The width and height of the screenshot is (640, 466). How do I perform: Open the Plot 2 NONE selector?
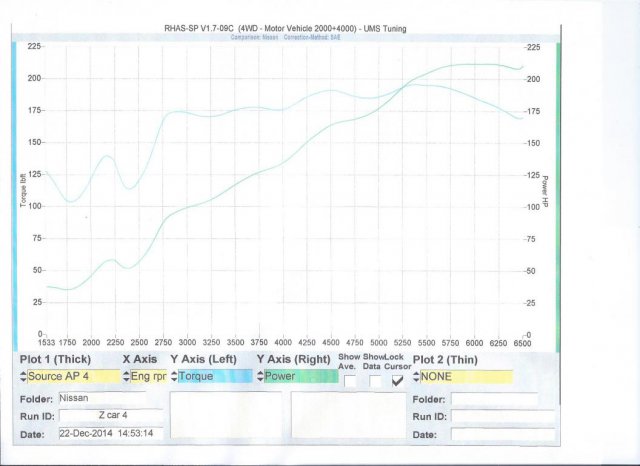click(467, 377)
